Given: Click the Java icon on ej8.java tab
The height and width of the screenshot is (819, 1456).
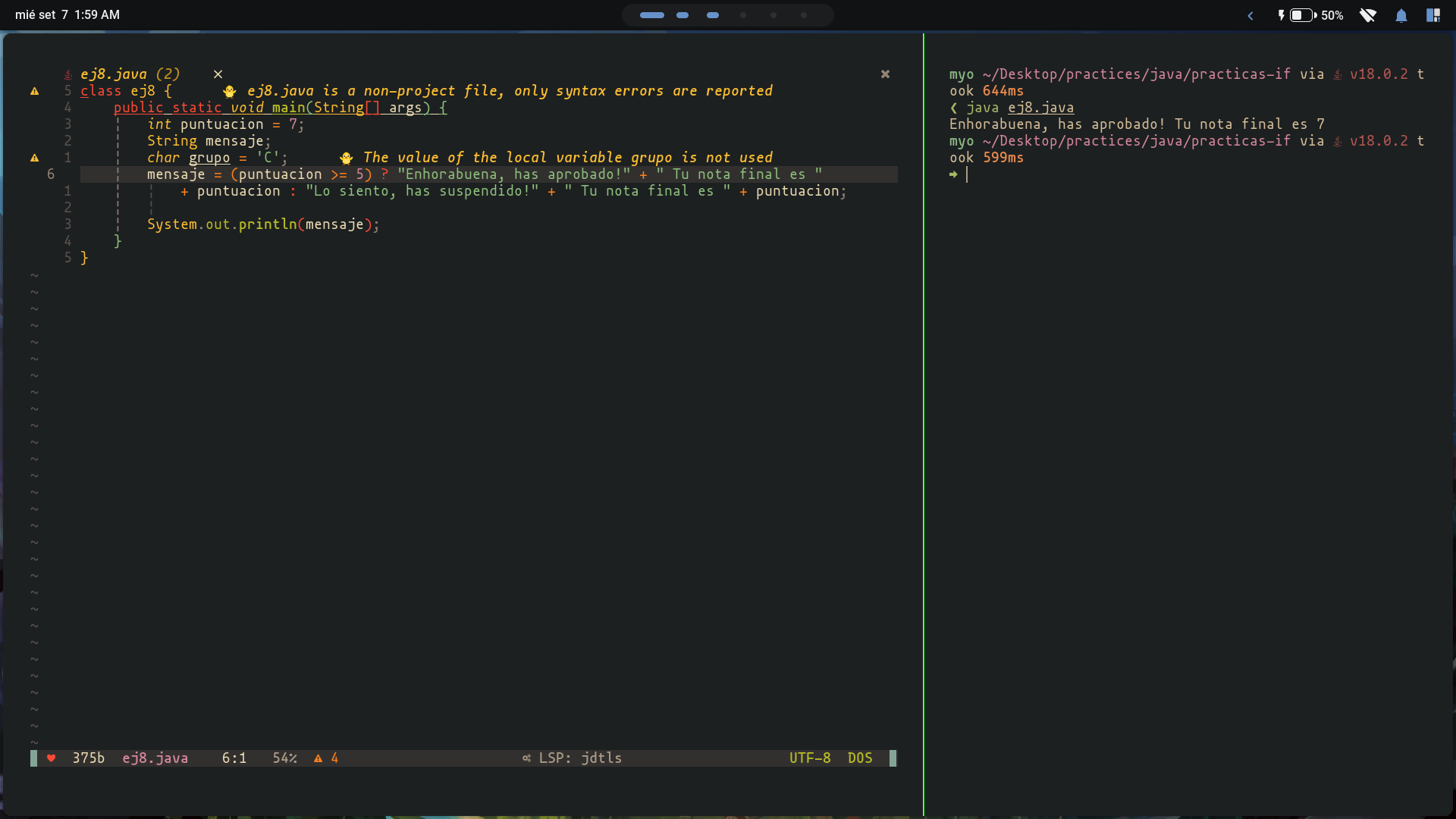Looking at the screenshot, I should 68,74.
